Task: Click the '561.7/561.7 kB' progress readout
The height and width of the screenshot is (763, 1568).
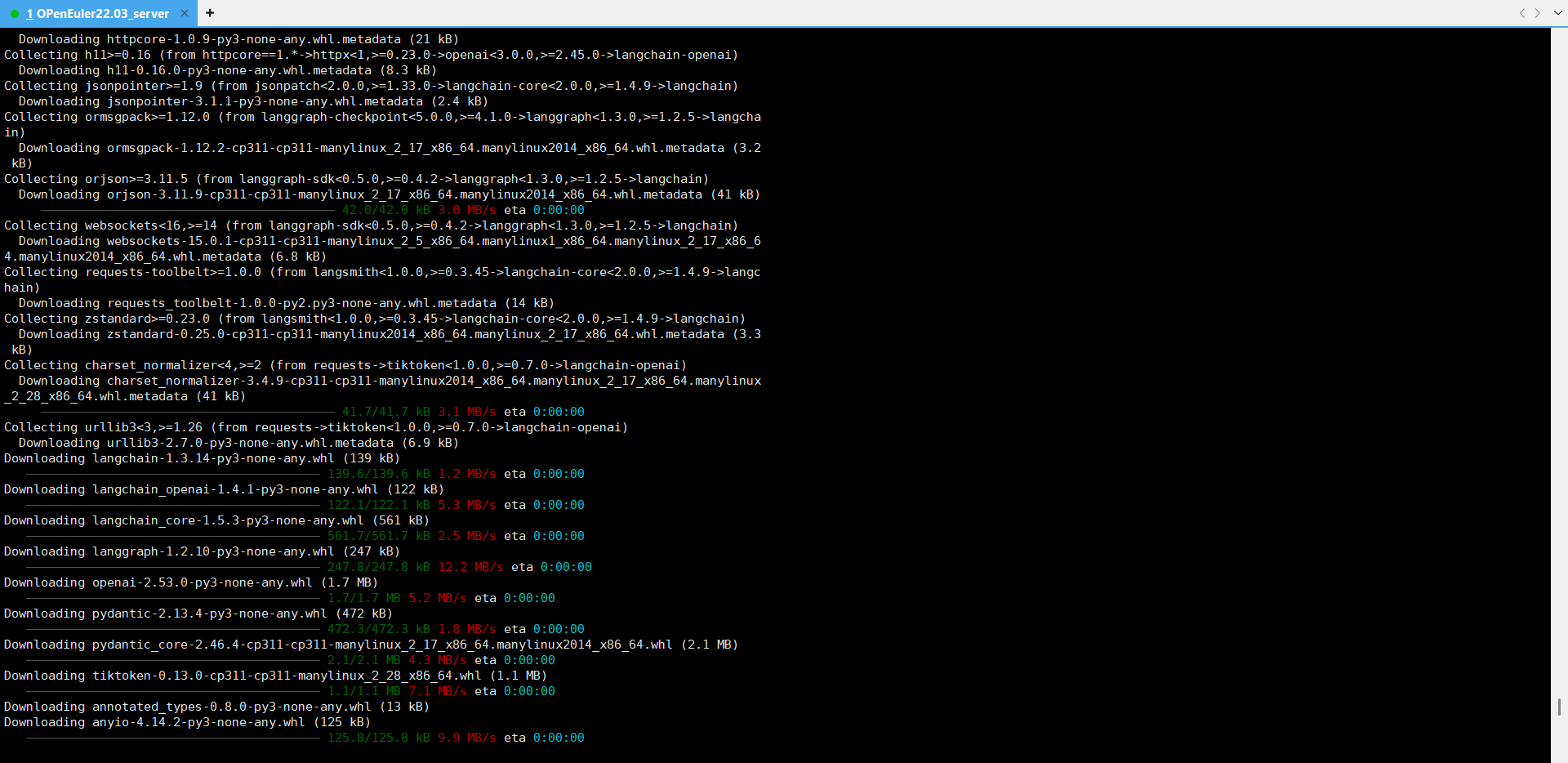Action: pyautogui.click(x=378, y=536)
